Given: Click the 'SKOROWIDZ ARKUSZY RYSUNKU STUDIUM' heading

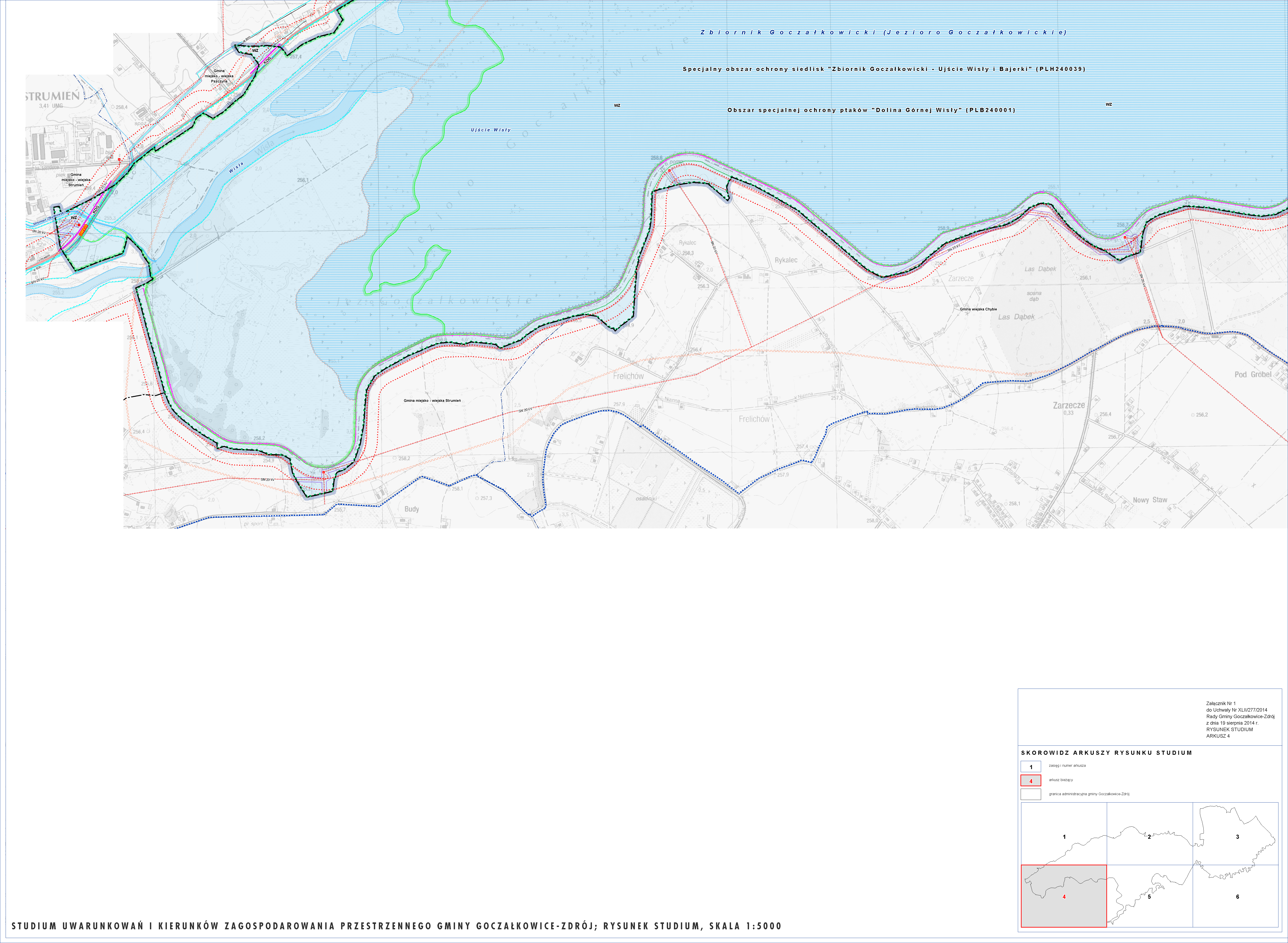Looking at the screenshot, I should (x=1107, y=753).
